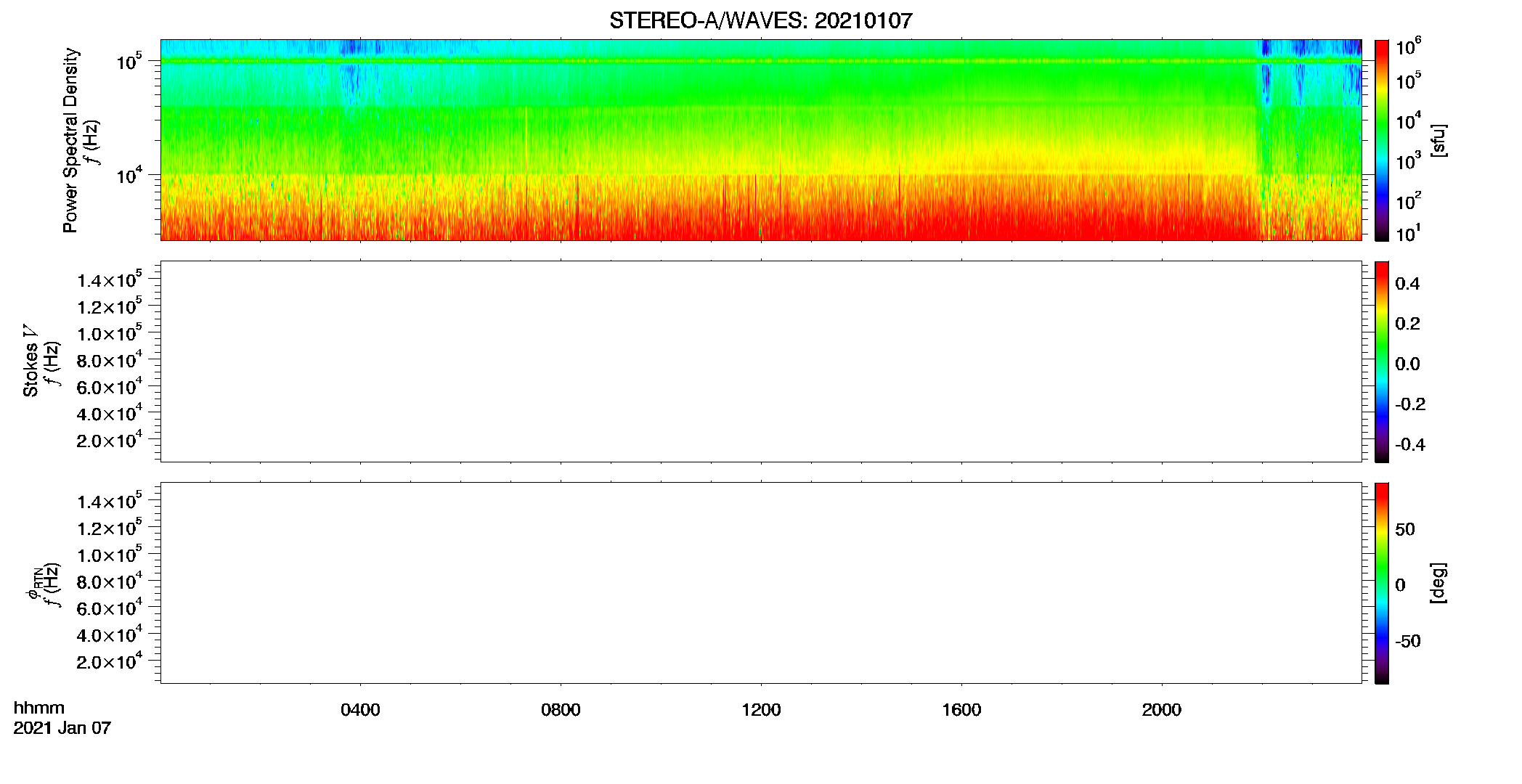This screenshot has height=784, width=1522.
Task: Click the "-0.2" tick on the Stokes color bar
Action: click(x=1410, y=404)
